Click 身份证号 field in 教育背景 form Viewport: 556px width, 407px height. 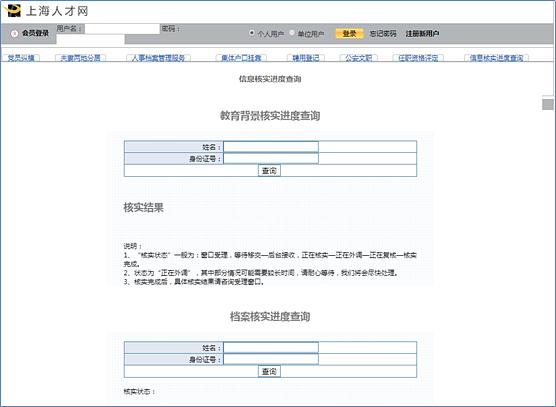coord(271,158)
